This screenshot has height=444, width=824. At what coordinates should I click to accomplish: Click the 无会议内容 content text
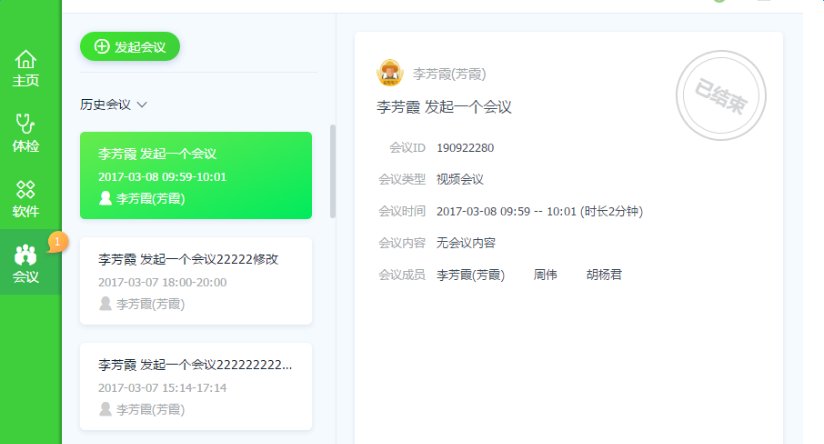click(466, 243)
